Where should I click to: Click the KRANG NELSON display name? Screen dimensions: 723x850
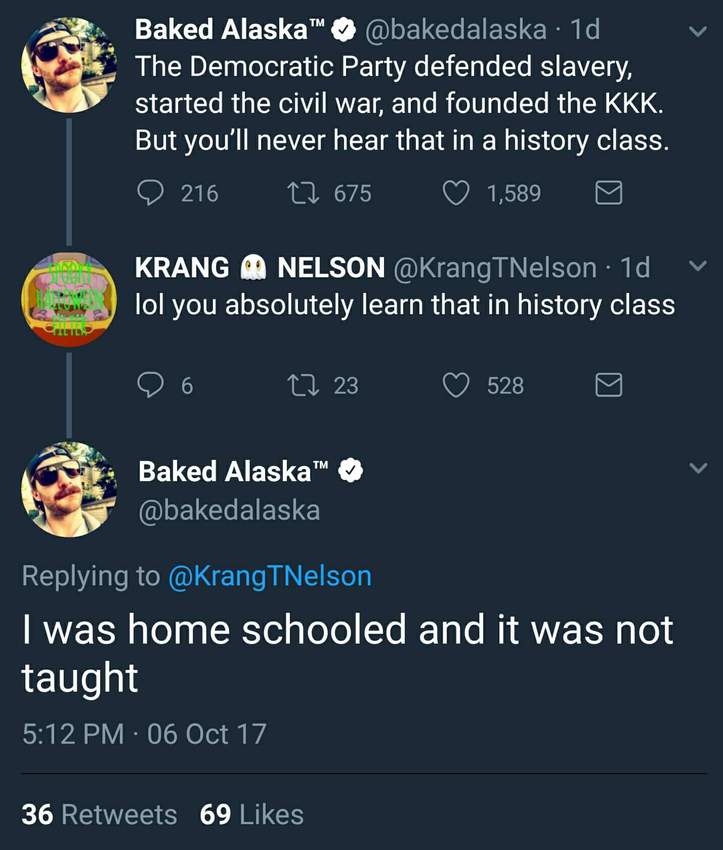260,268
